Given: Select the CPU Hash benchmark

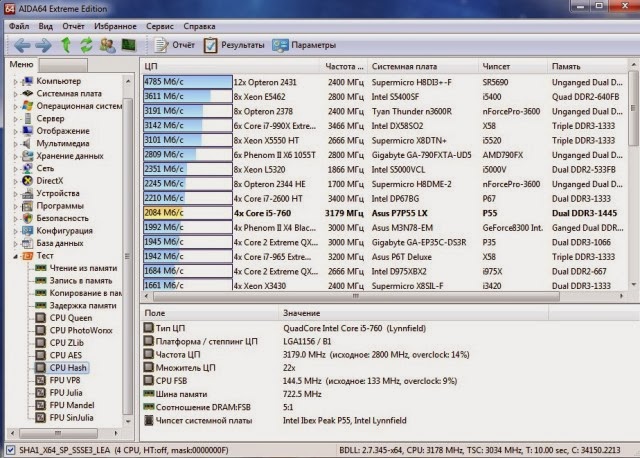Looking at the screenshot, I should point(68,368).
